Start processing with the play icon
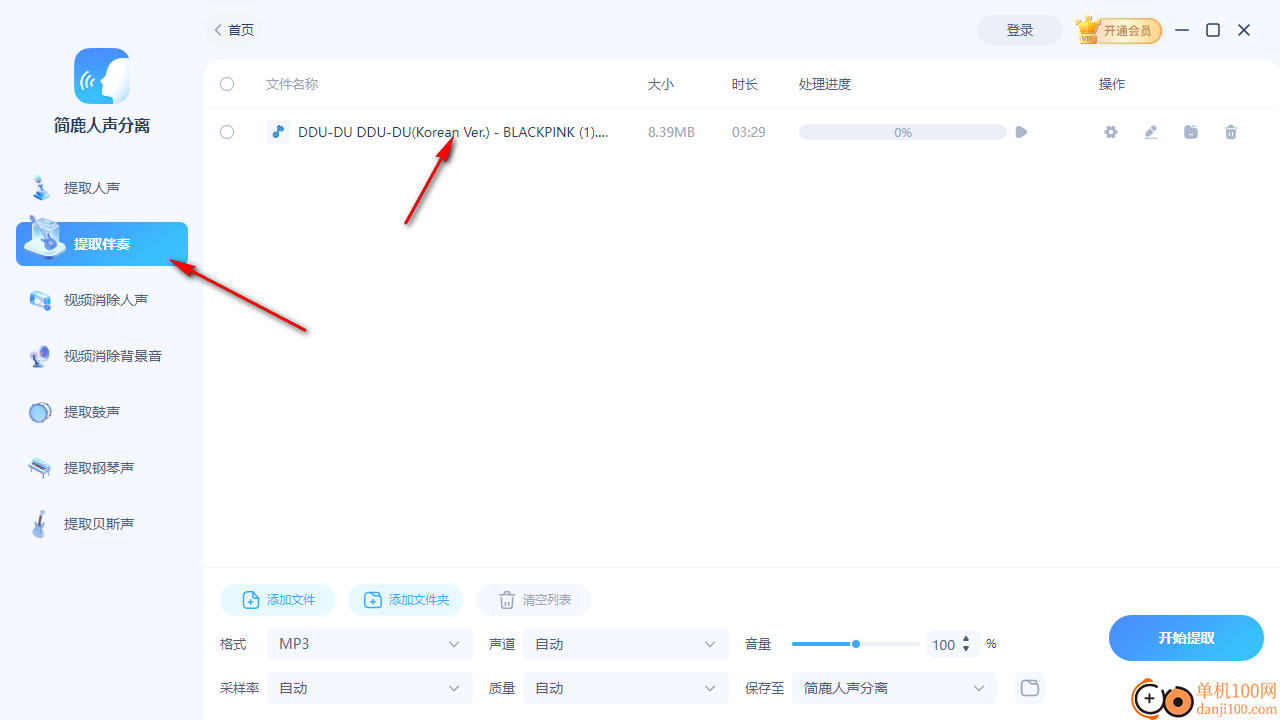Viewport: 1280px width, 720px height. 1021,132
